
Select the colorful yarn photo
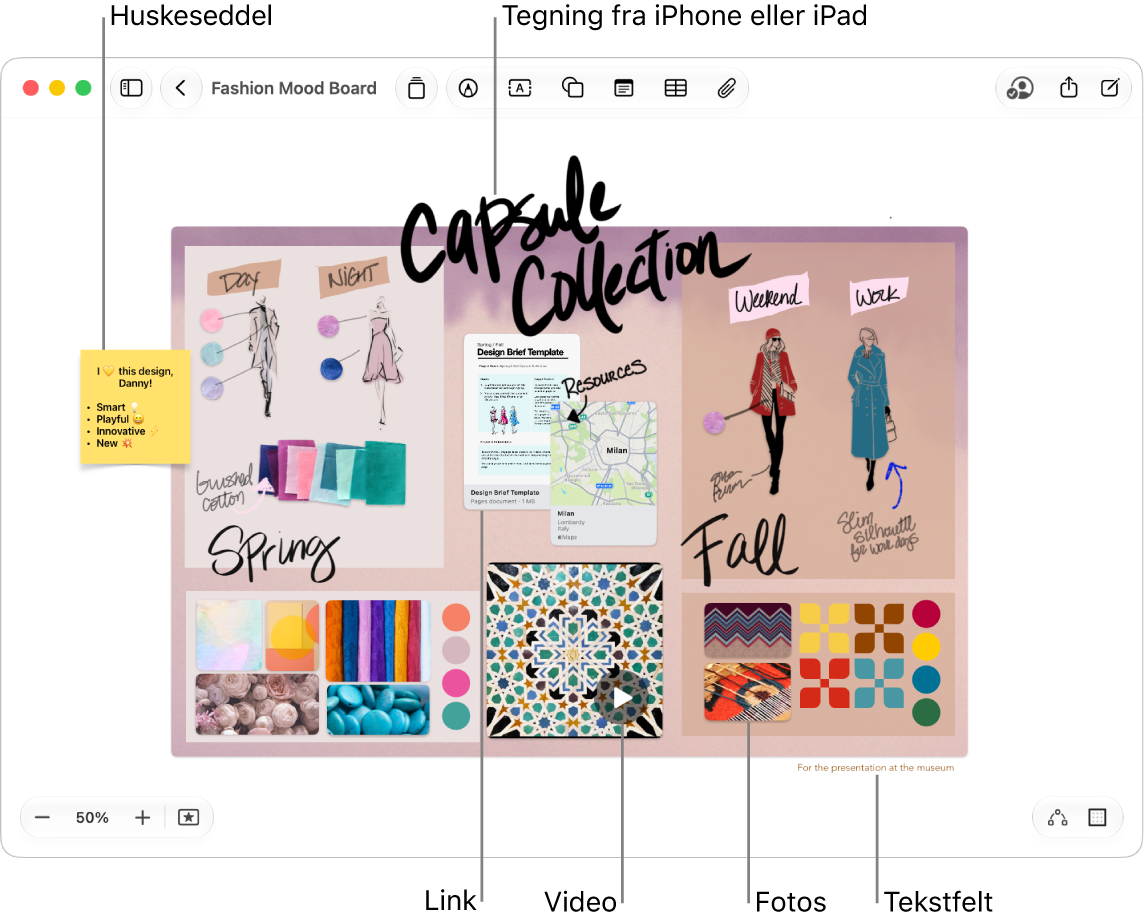point(378,640)
